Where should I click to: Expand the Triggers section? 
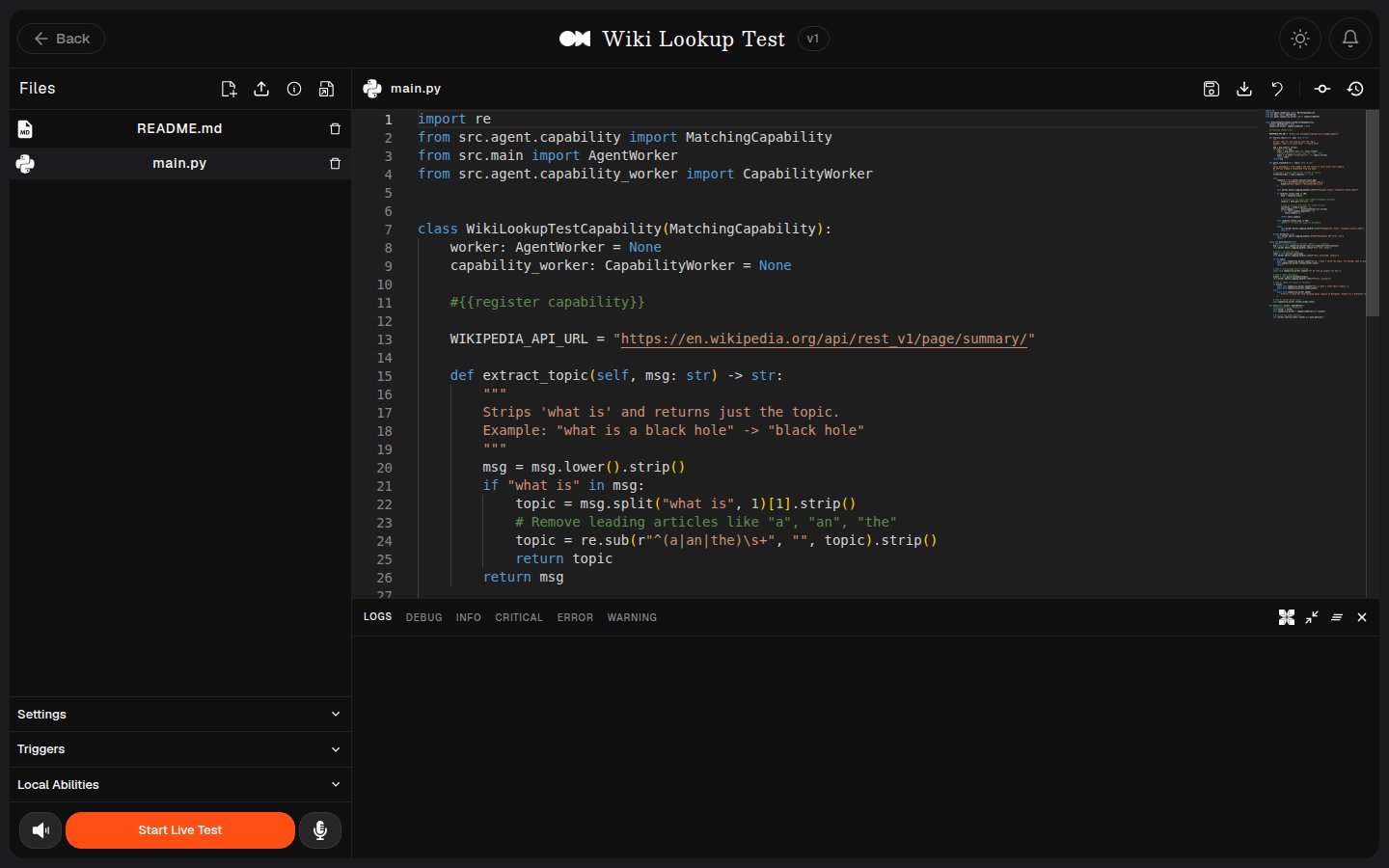pos(179,749)
